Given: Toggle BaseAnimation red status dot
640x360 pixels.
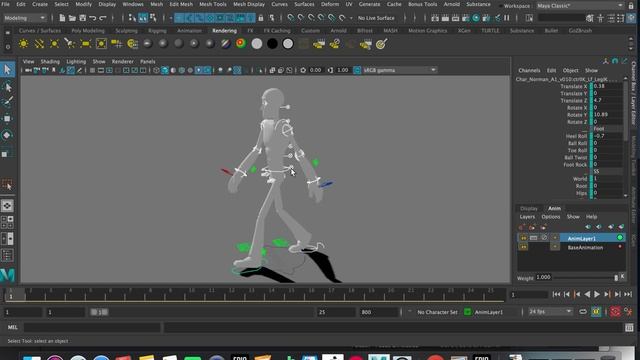Looking at the screenshot, I should tap(620, 247).
